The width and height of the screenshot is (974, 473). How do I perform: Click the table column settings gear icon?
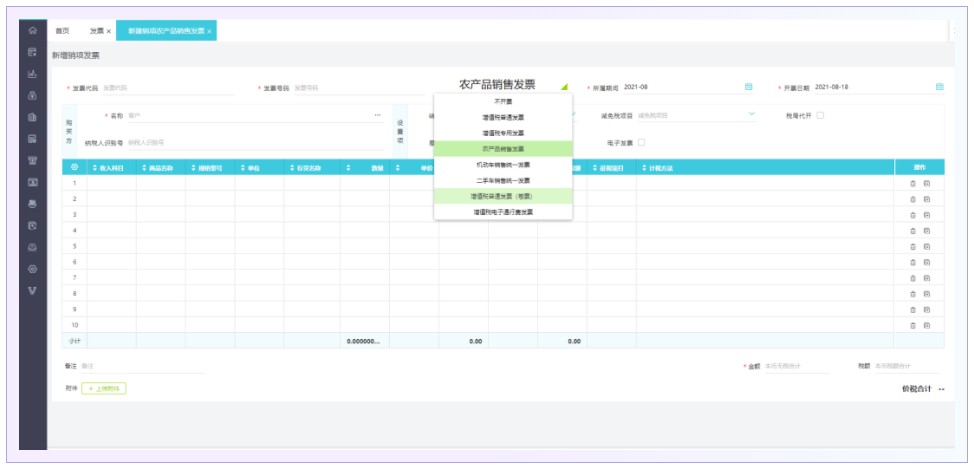click(x=74, y=167)
